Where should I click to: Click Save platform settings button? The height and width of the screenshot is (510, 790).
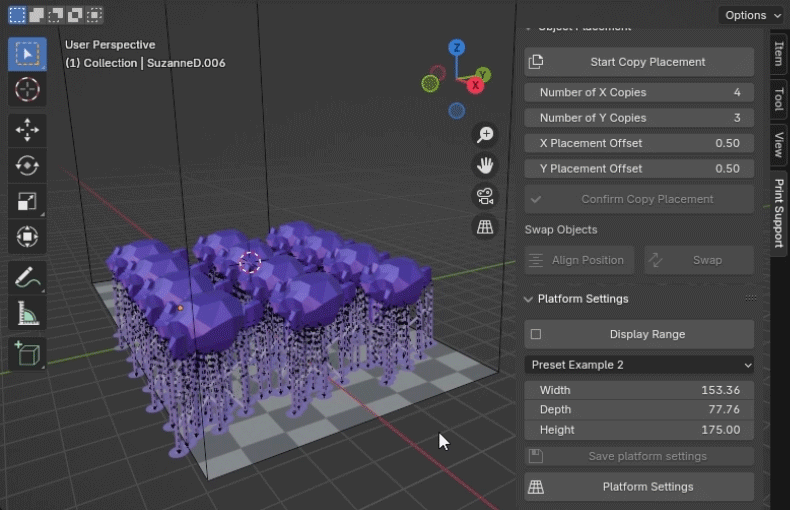[639, 456]
